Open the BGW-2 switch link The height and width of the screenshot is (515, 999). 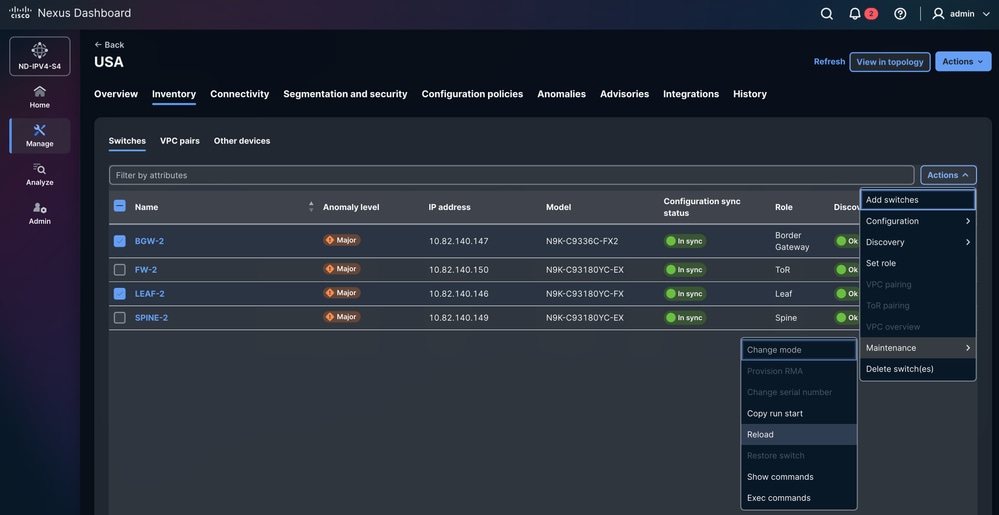150,241
